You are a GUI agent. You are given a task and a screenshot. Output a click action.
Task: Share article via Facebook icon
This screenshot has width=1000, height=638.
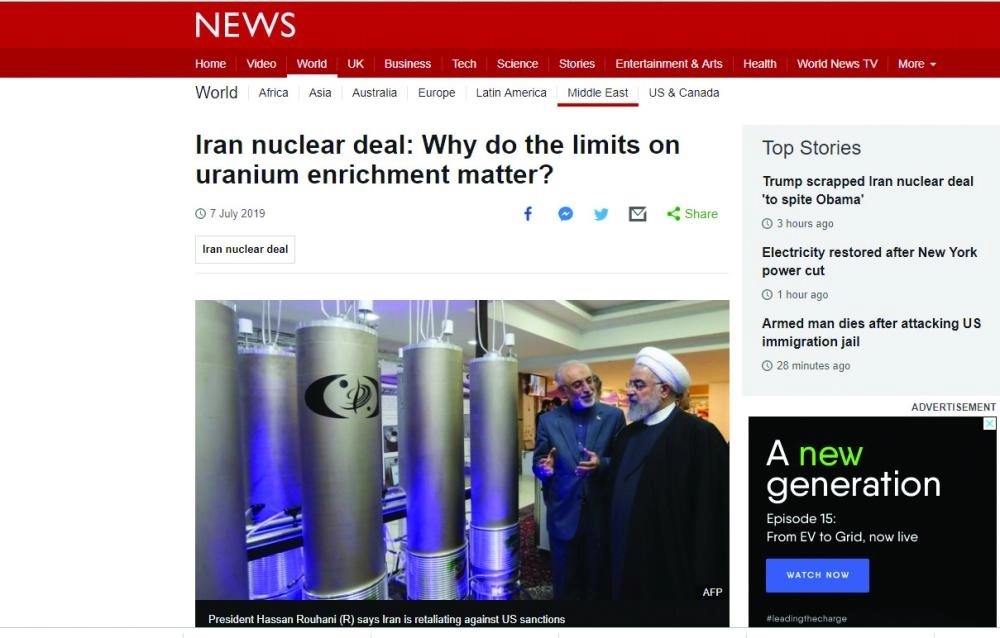528,214
